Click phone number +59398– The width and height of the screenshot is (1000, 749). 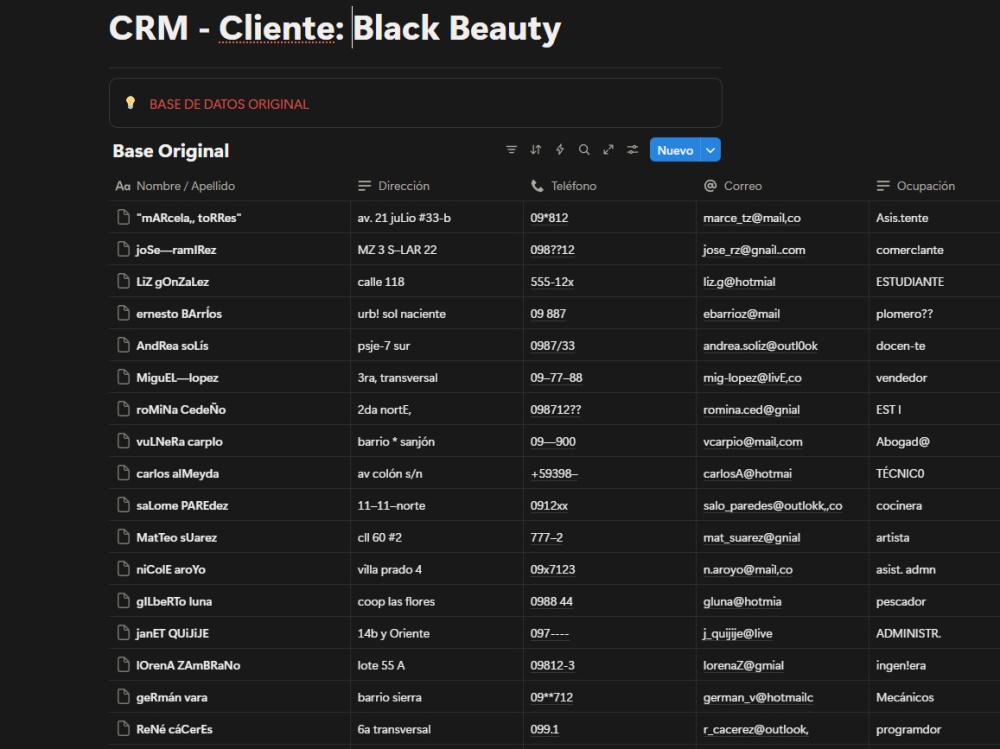click(x=554, y=473)
